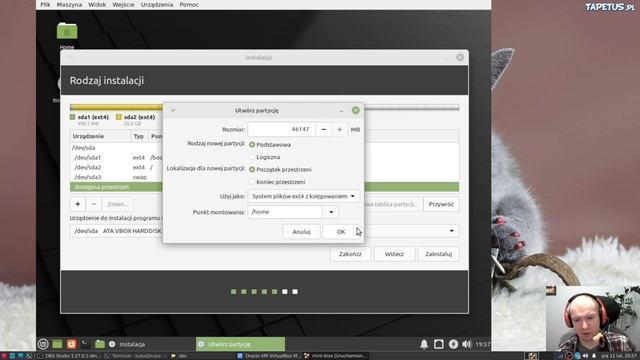This screenshot has width=640, height=360.
Task: Open the obs folder host taskbar entry
Action: [x=180, y=356]
